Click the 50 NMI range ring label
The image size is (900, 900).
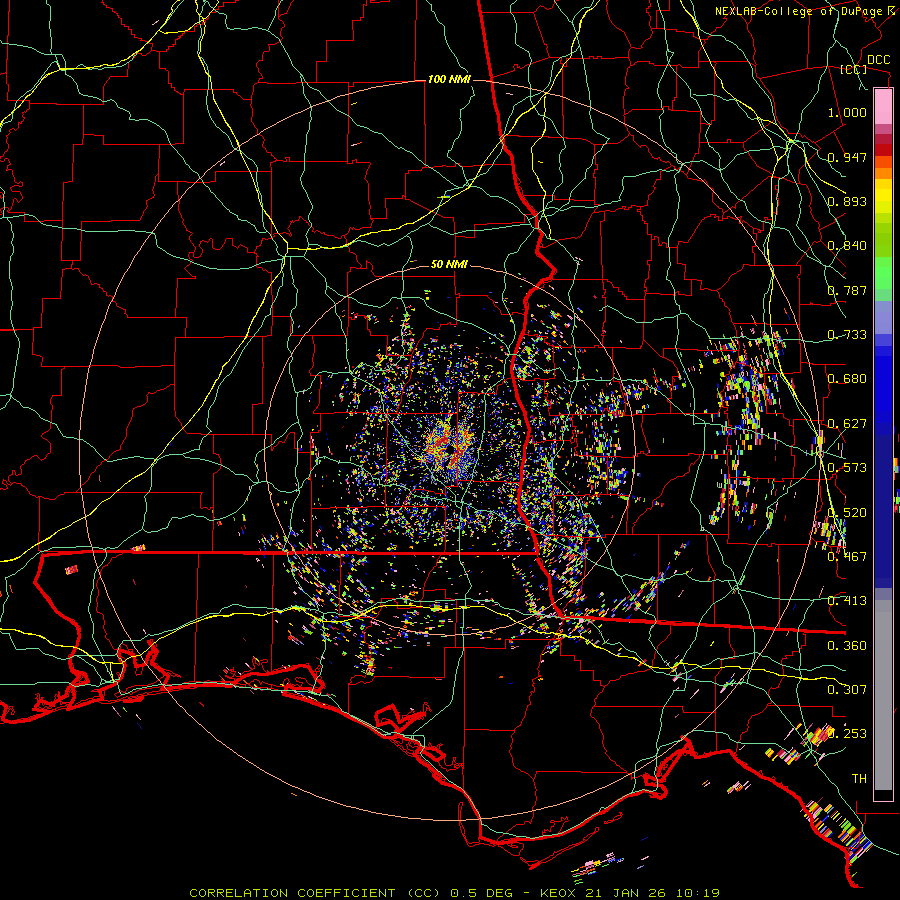coord(449,264)
